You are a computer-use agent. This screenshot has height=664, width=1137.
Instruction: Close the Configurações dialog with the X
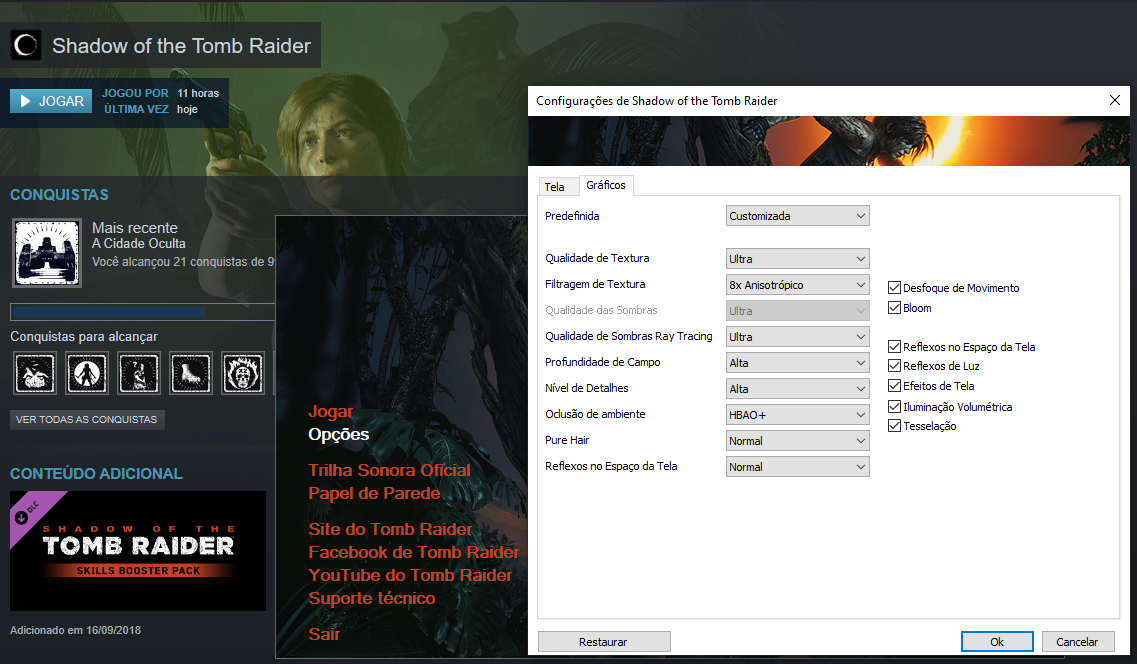(1115, 100)
